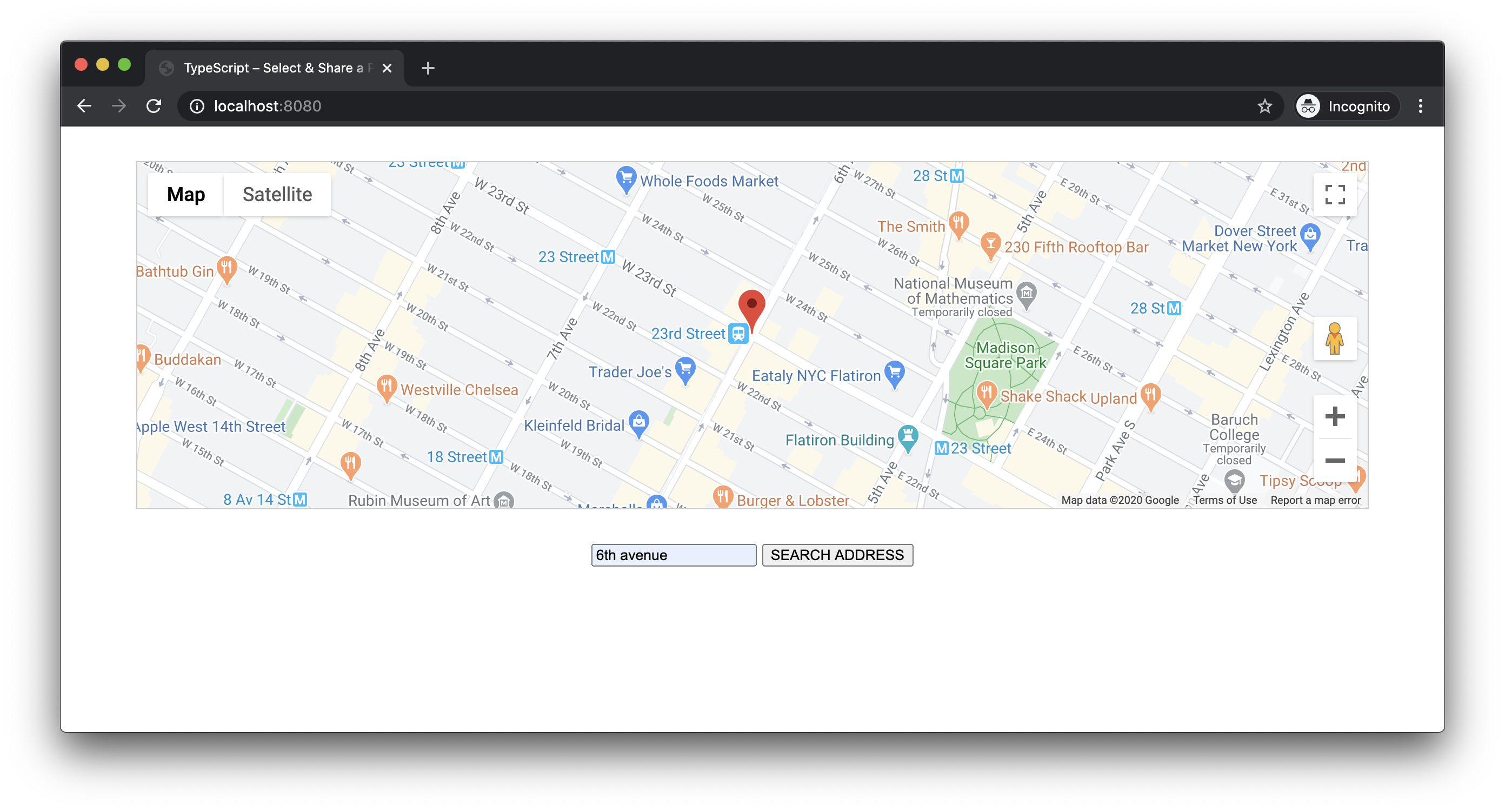
Task: Open Chrome's three-dot menu
Action: coord(1420,106)
